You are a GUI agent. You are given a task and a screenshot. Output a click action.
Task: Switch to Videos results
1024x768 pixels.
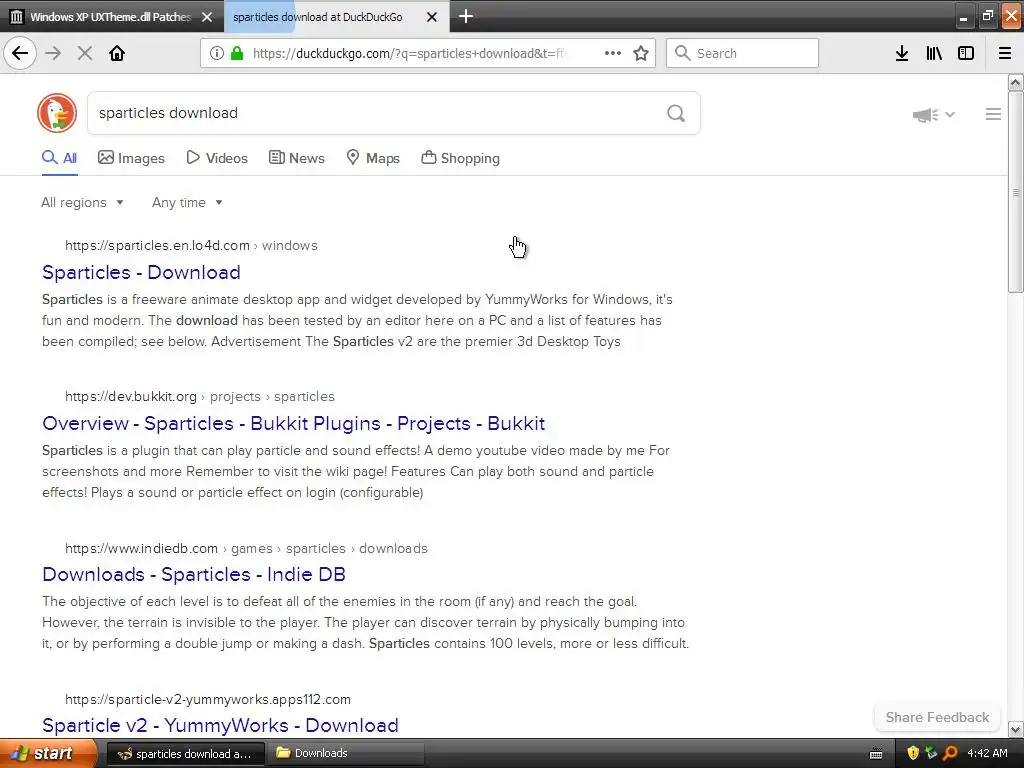pos(217,158)
